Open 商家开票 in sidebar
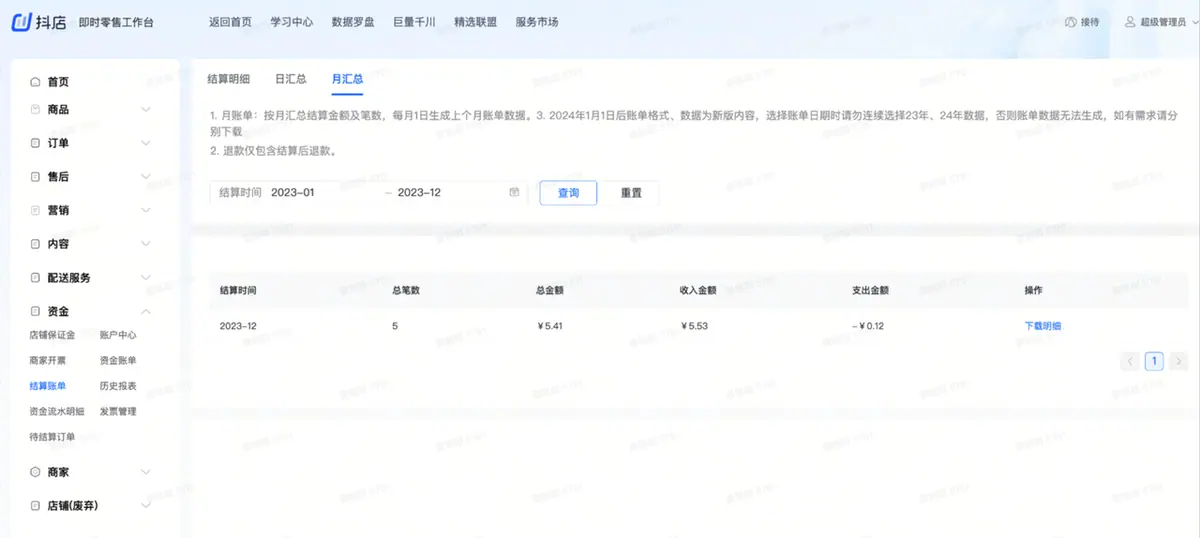The image size is (1200, 538). point(48,360)
